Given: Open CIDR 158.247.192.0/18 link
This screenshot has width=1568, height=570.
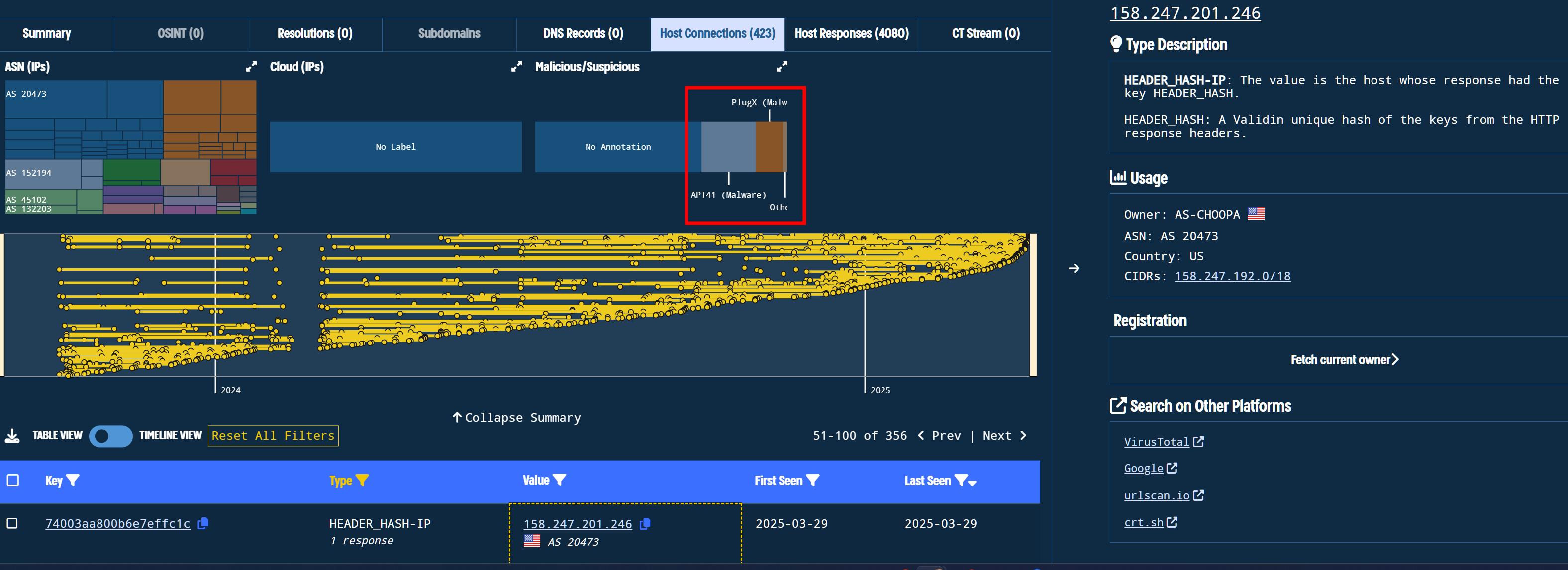Looking at the screenshot, I should [1233, 276].
